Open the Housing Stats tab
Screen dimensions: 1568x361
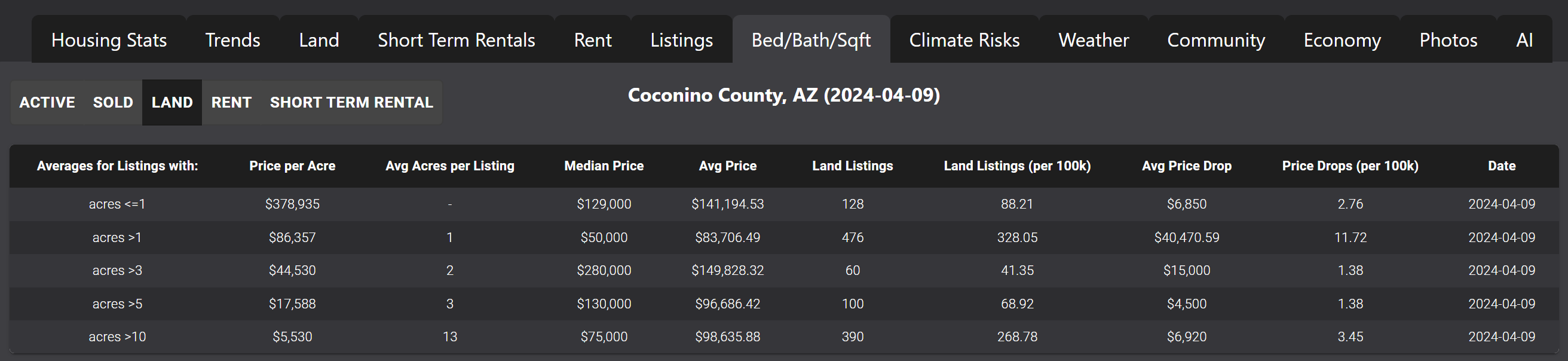[x=109, y=39]
